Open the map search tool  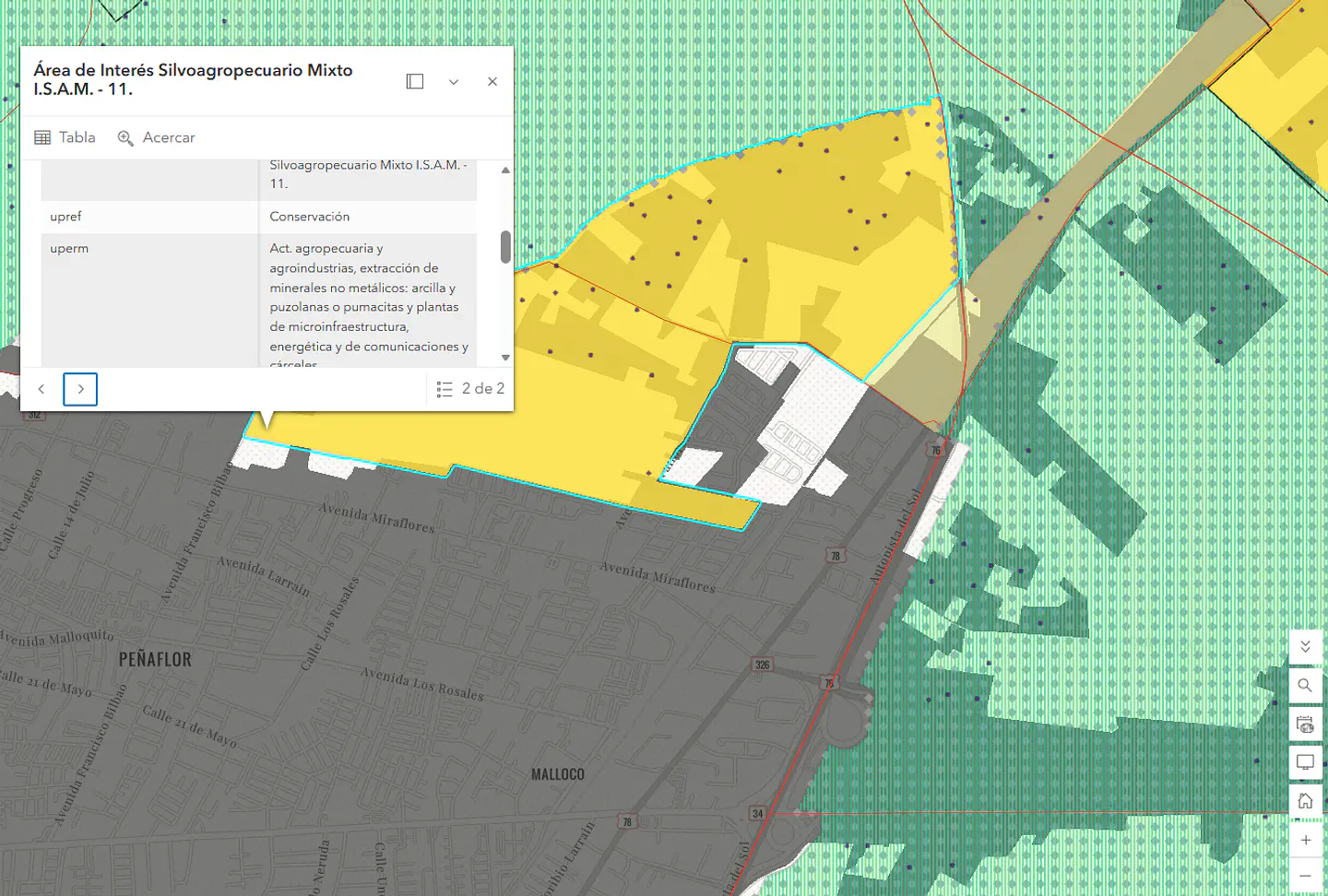(1305, 686)
